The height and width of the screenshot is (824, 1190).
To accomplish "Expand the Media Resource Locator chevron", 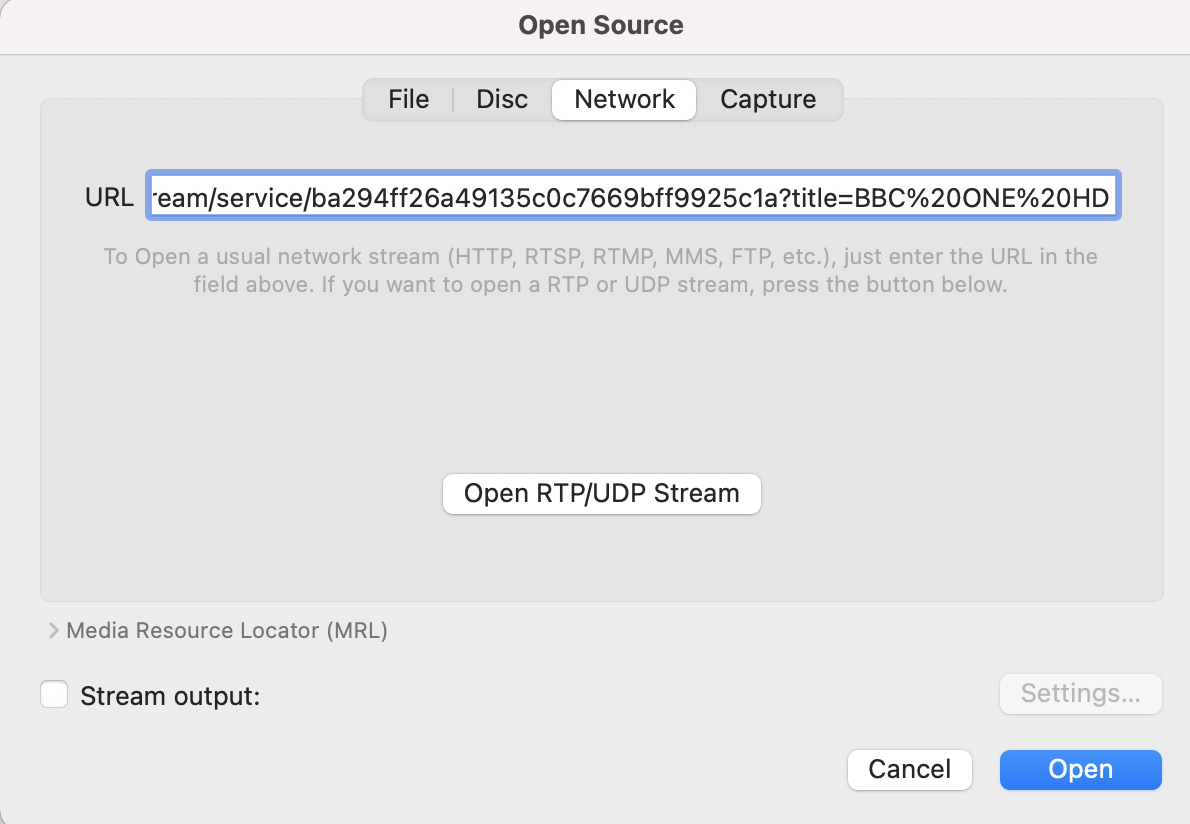I will click(x=53, y=631).
